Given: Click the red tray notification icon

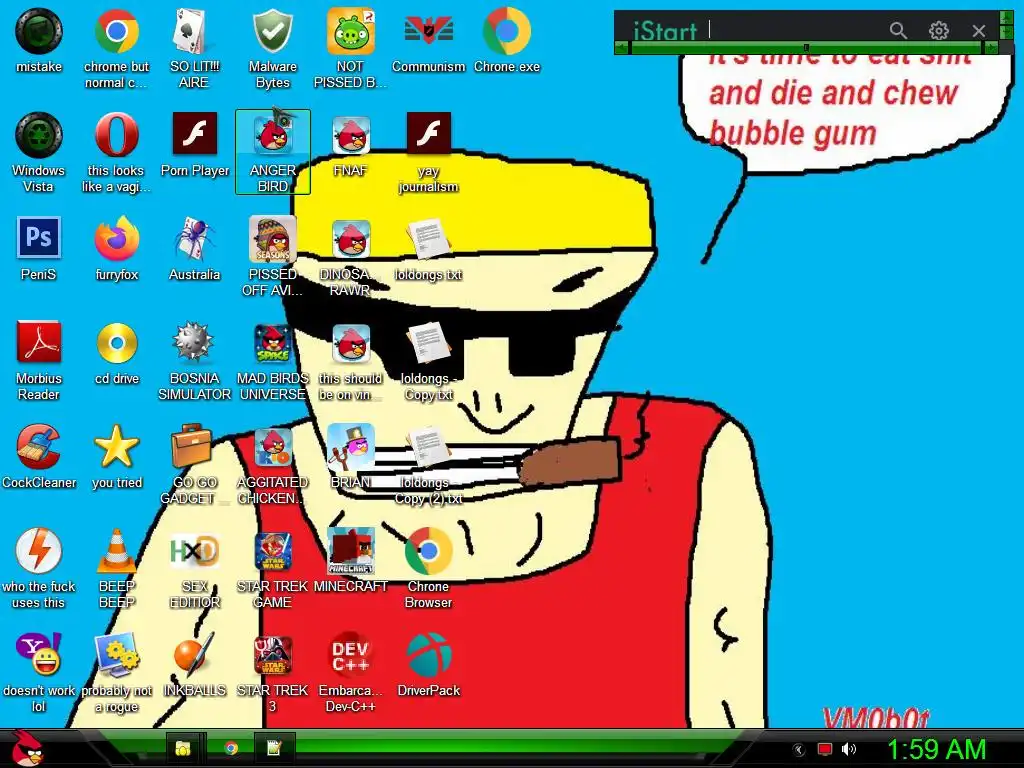Looking at the screenshot, I should tap(824, 749).
